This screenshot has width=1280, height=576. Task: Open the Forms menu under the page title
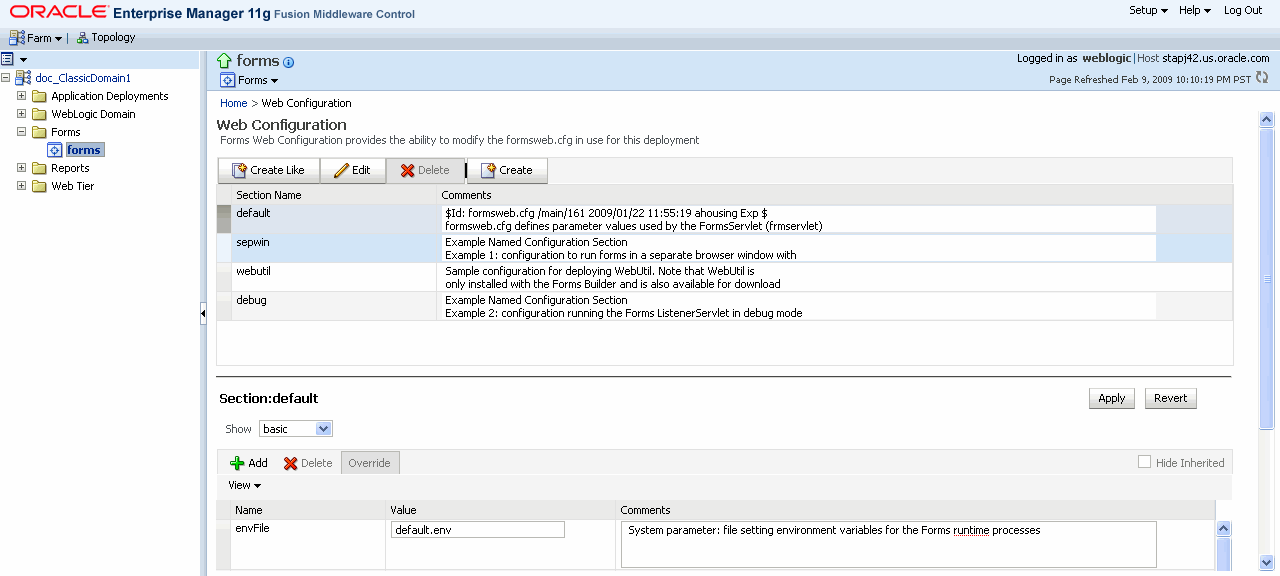coord(248,80)
